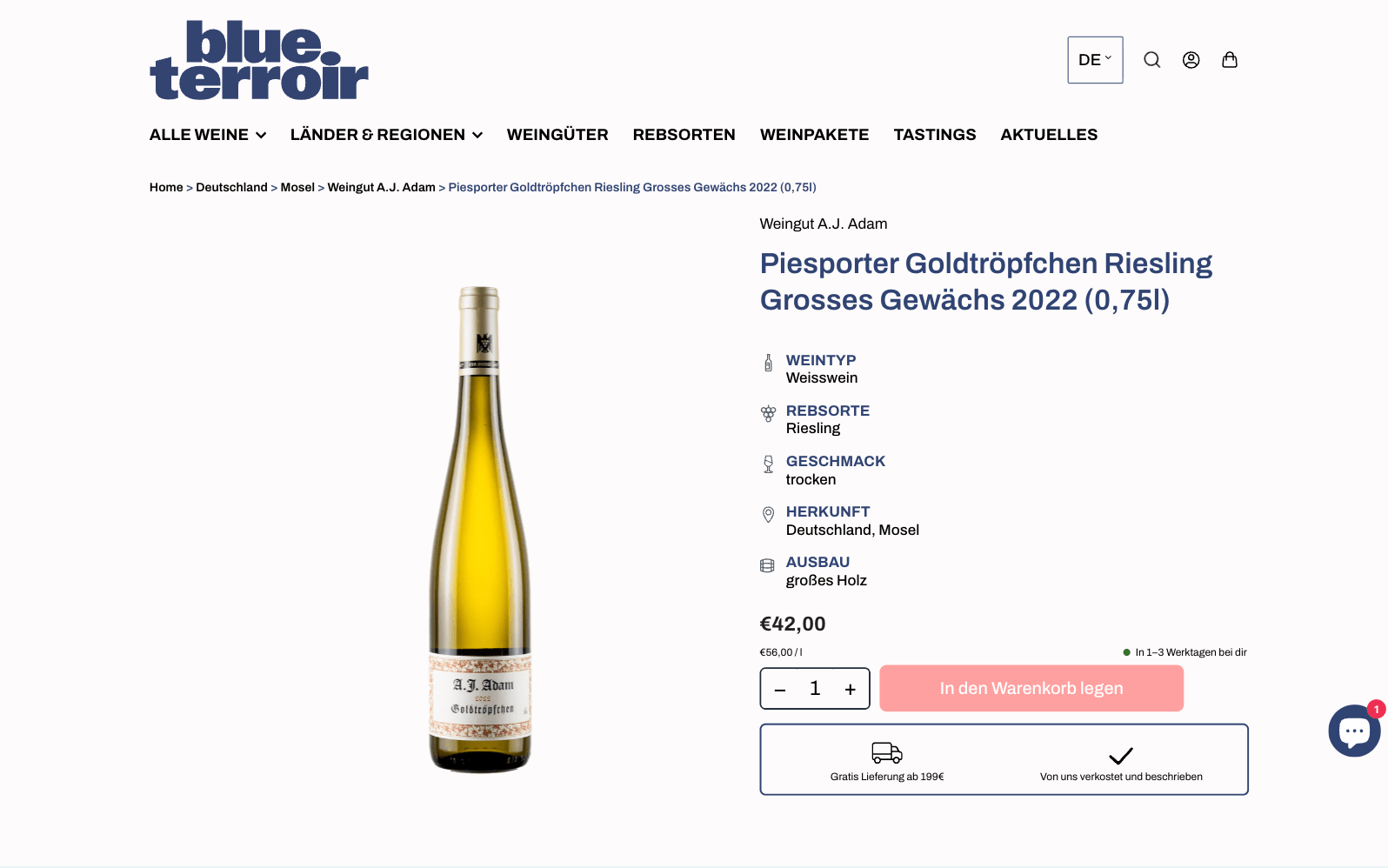Increase quantity with the plus button
Viewport: 1388px width, 868px height.
coord(851,689)
